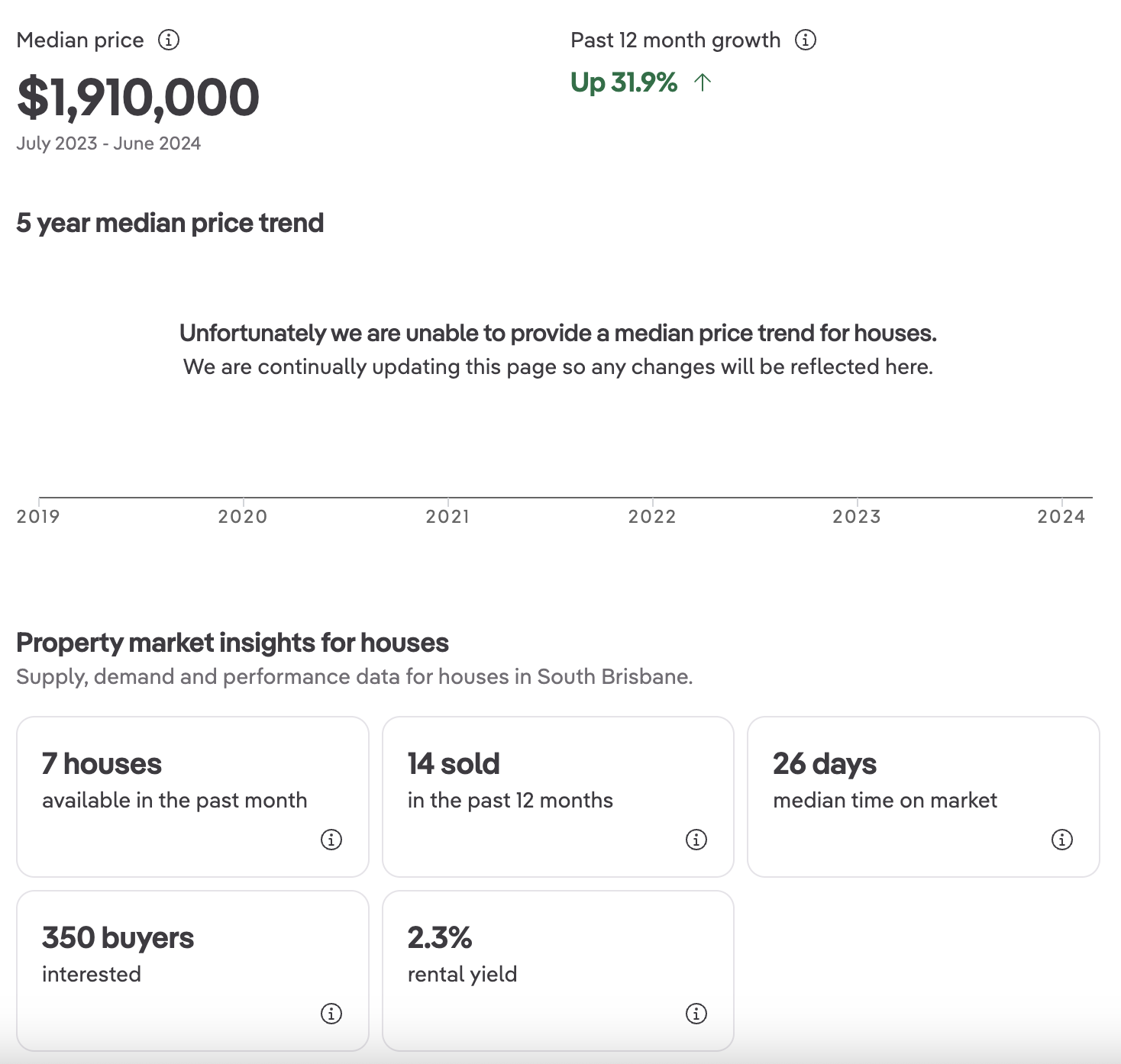Select the 14 sold in past 12 months card
1121x1064 pixels.
click(x=557, y=796)
